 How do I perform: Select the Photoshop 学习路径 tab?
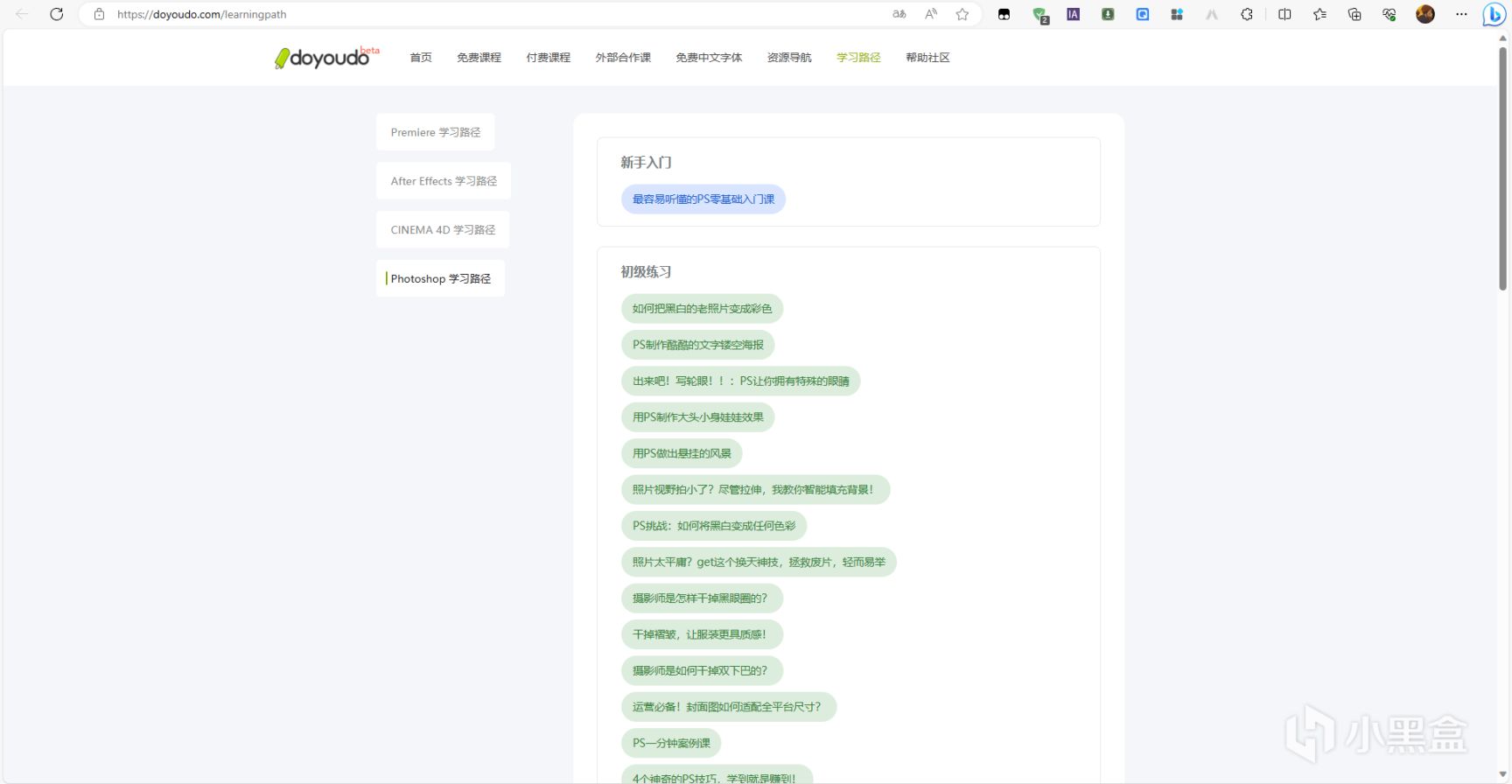click(440, 278)
